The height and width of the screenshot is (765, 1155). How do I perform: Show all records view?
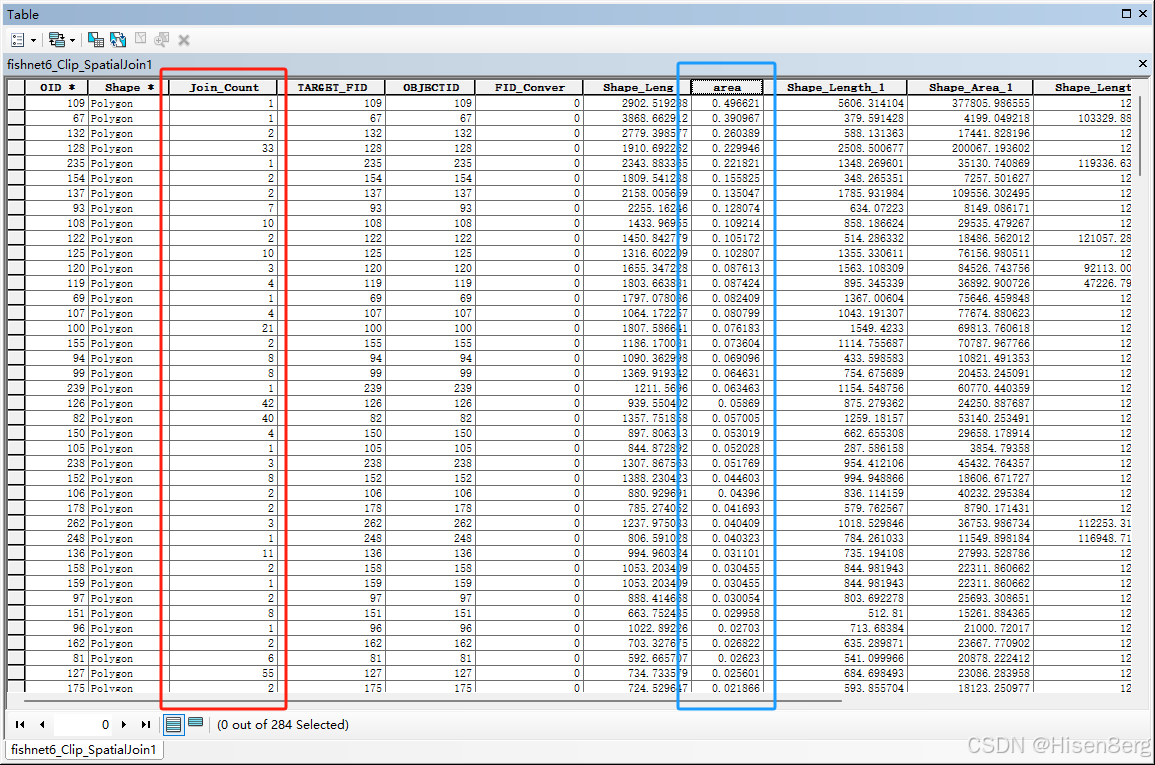173,725
